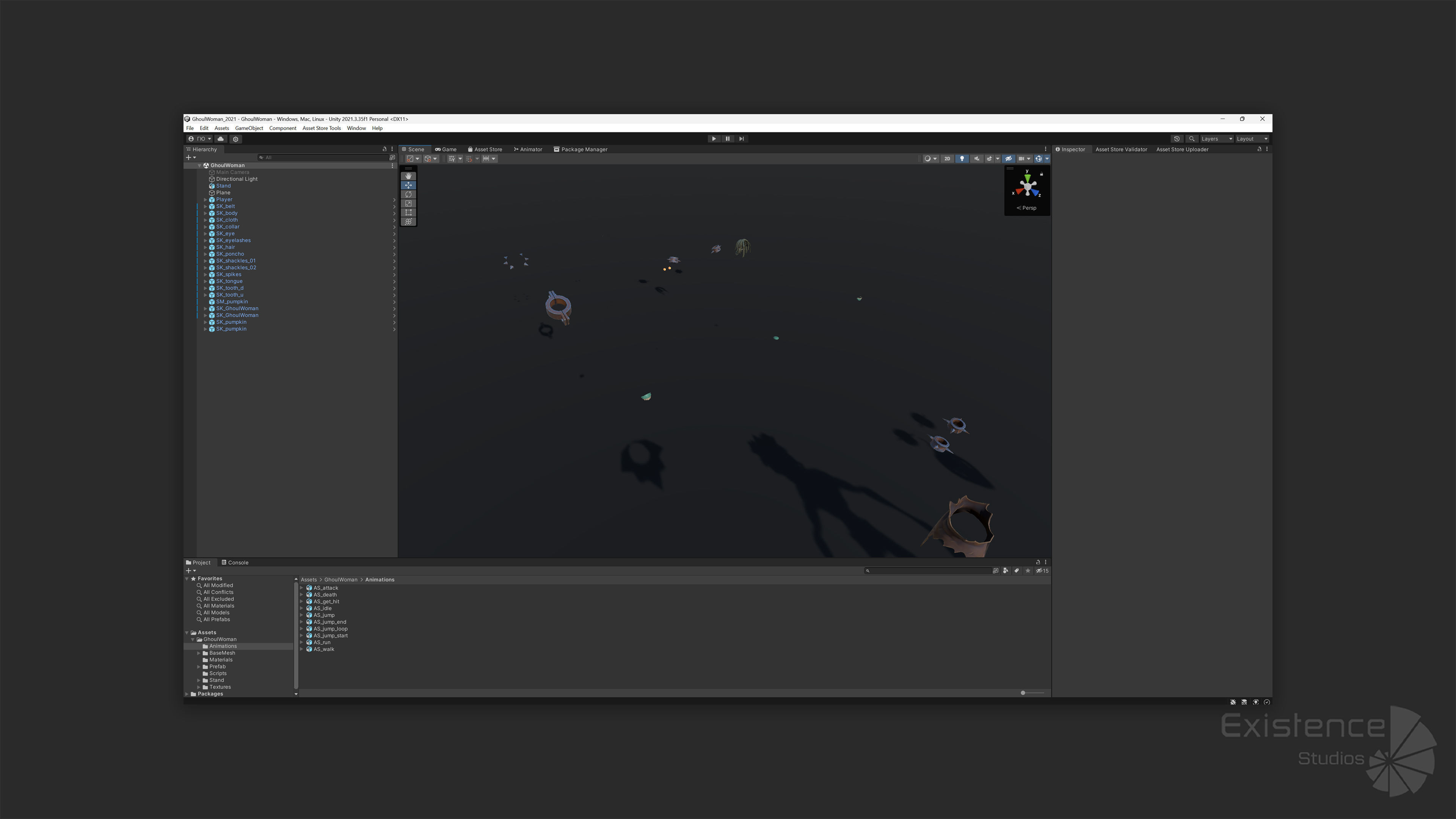Click the Play button
The width and height of the screenshot is (1456, 819).
coord(713,139)
